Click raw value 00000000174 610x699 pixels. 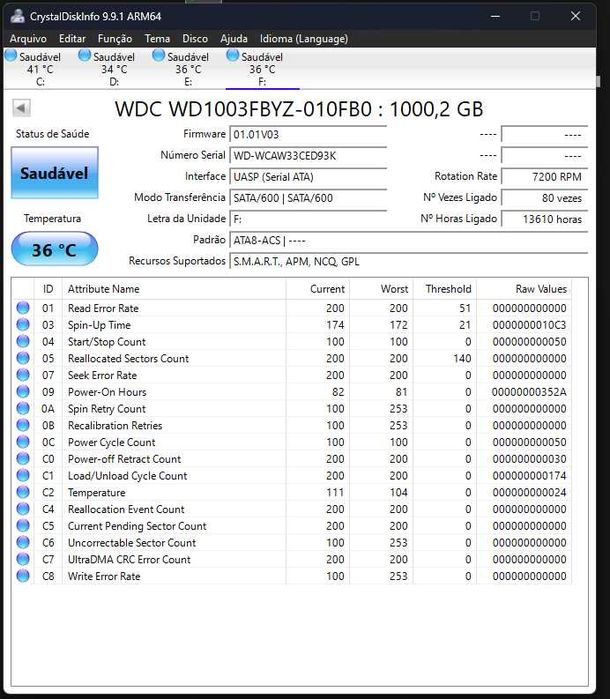pos(529,476)
